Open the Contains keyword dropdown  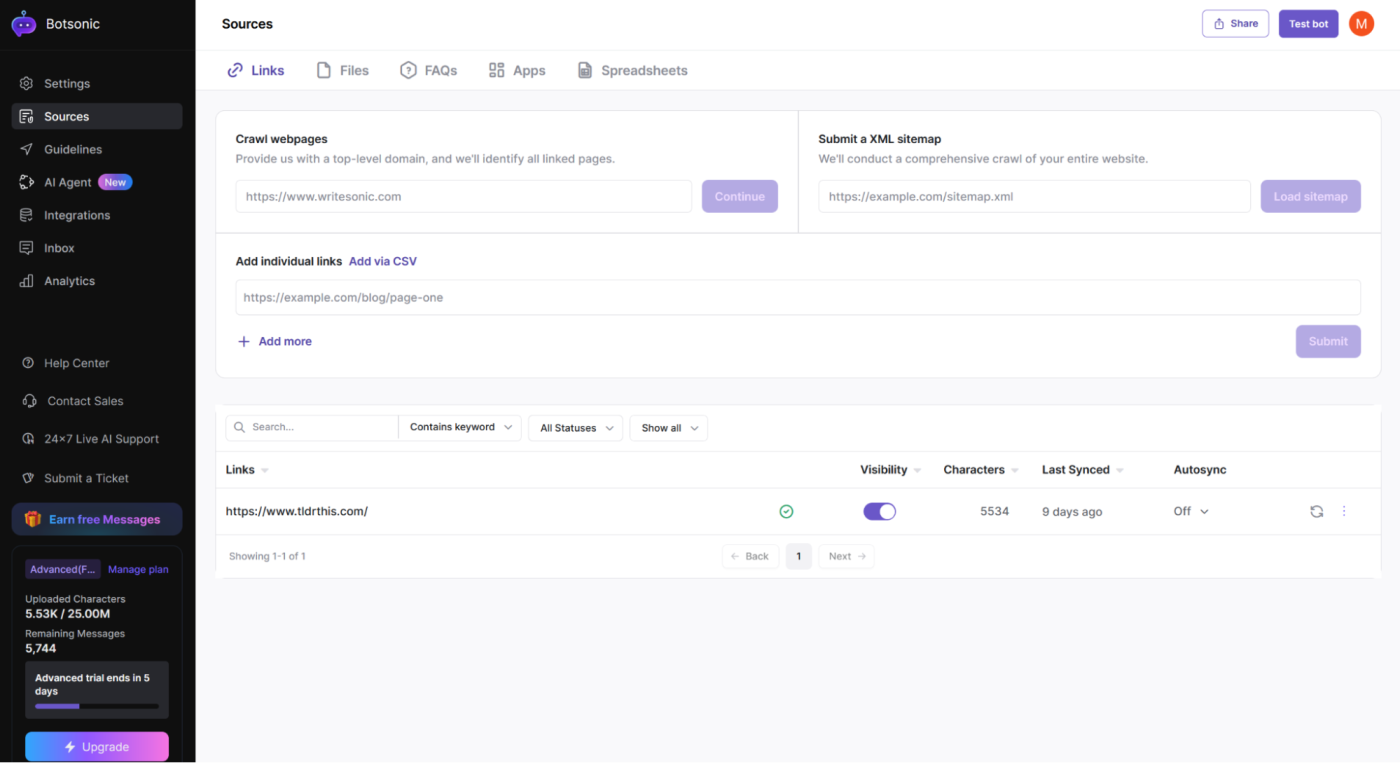(460, 428)
